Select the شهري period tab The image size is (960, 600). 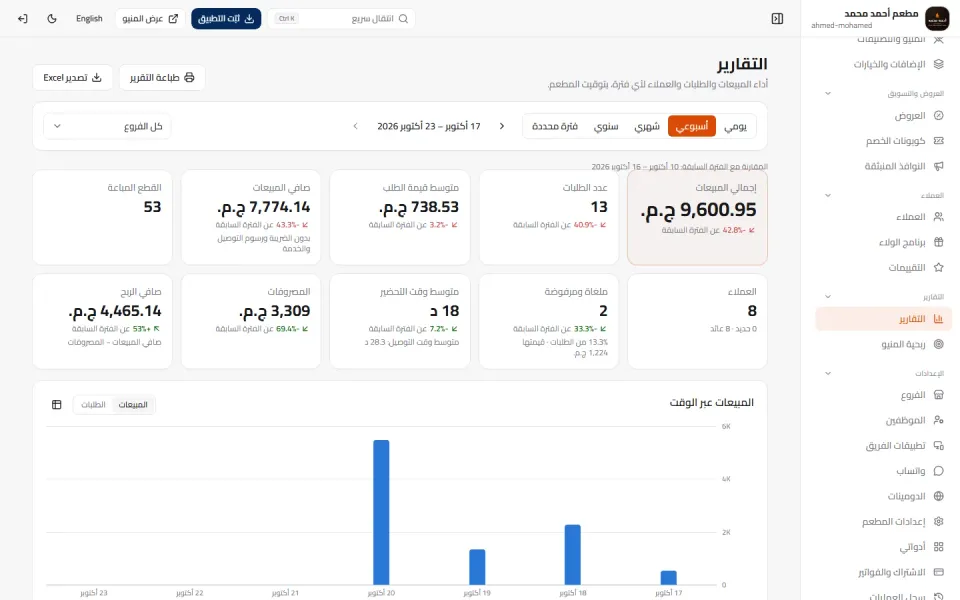click(647, 126)
